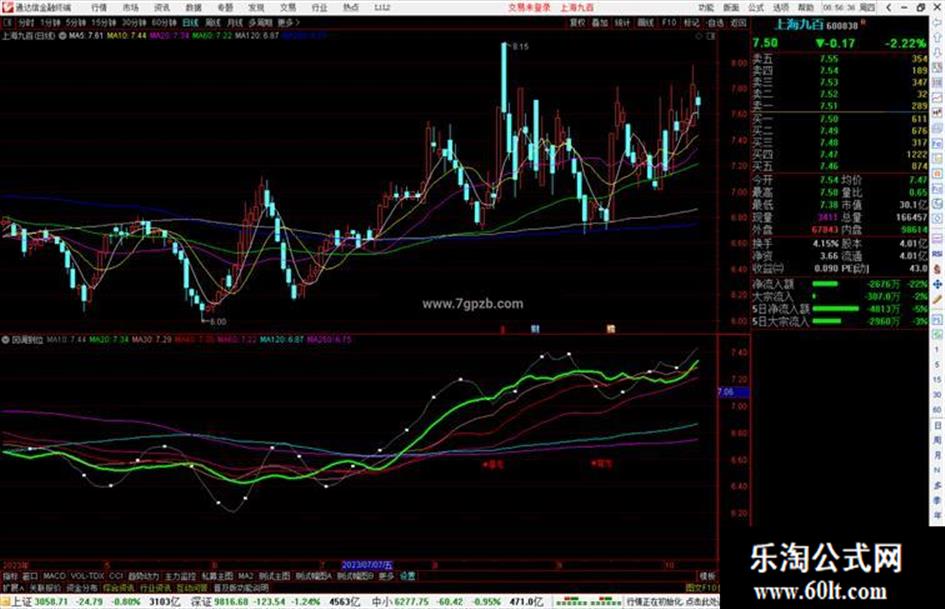Open the 公式 (Formula) menu at top right
The height and width of the screenshot is (609, 945).
pyautogui.click(x=756, y=8)
